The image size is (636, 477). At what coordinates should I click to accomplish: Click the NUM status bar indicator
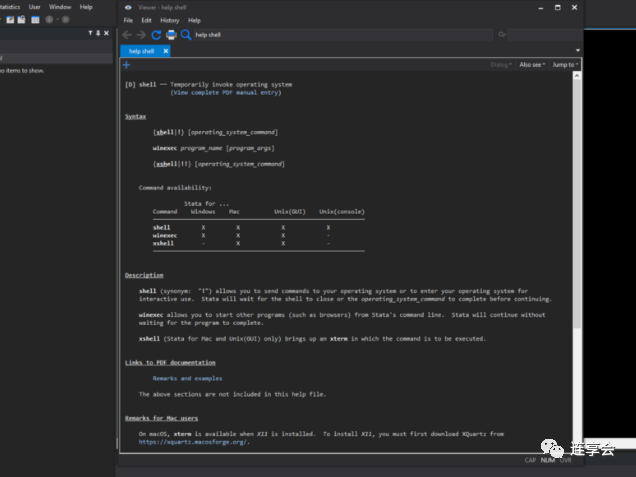[548, 460]
